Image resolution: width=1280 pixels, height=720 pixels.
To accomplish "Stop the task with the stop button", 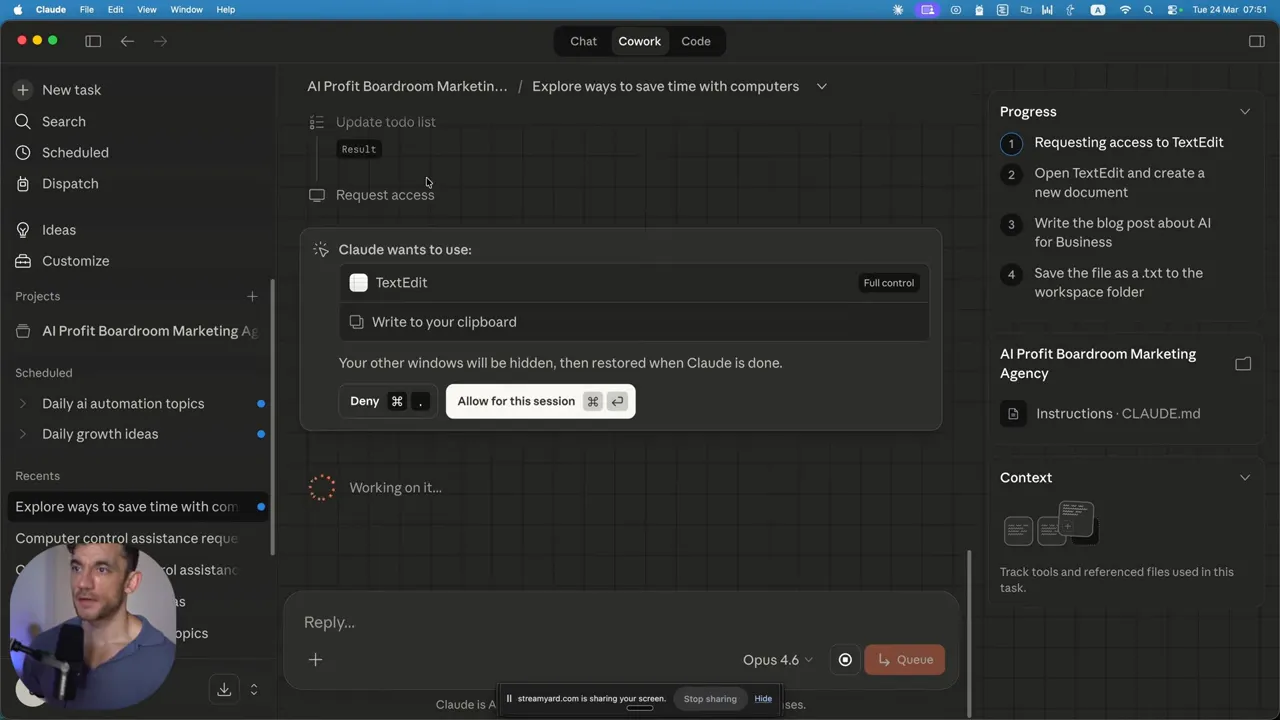I will (x=845, y=660).
